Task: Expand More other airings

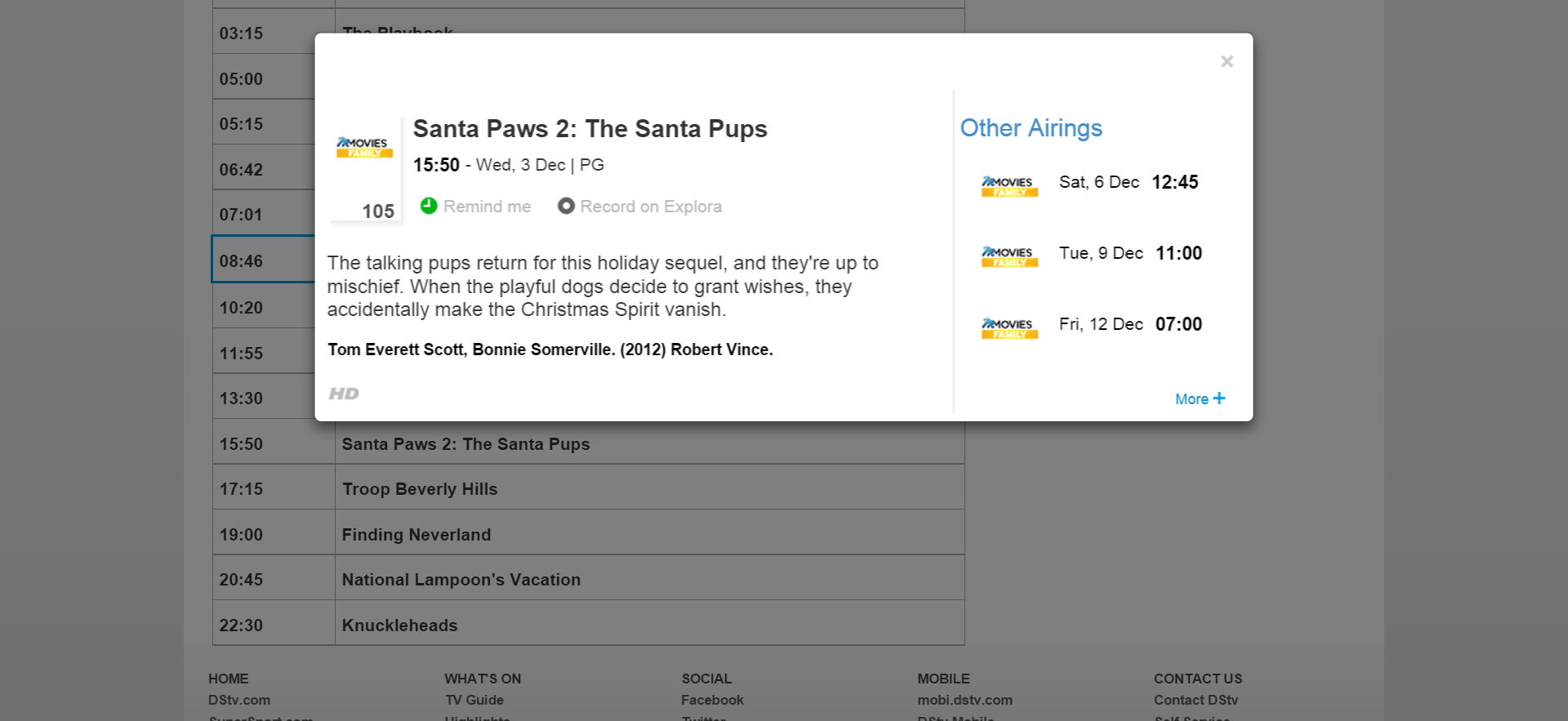Action: click(x=1200, y=398)
